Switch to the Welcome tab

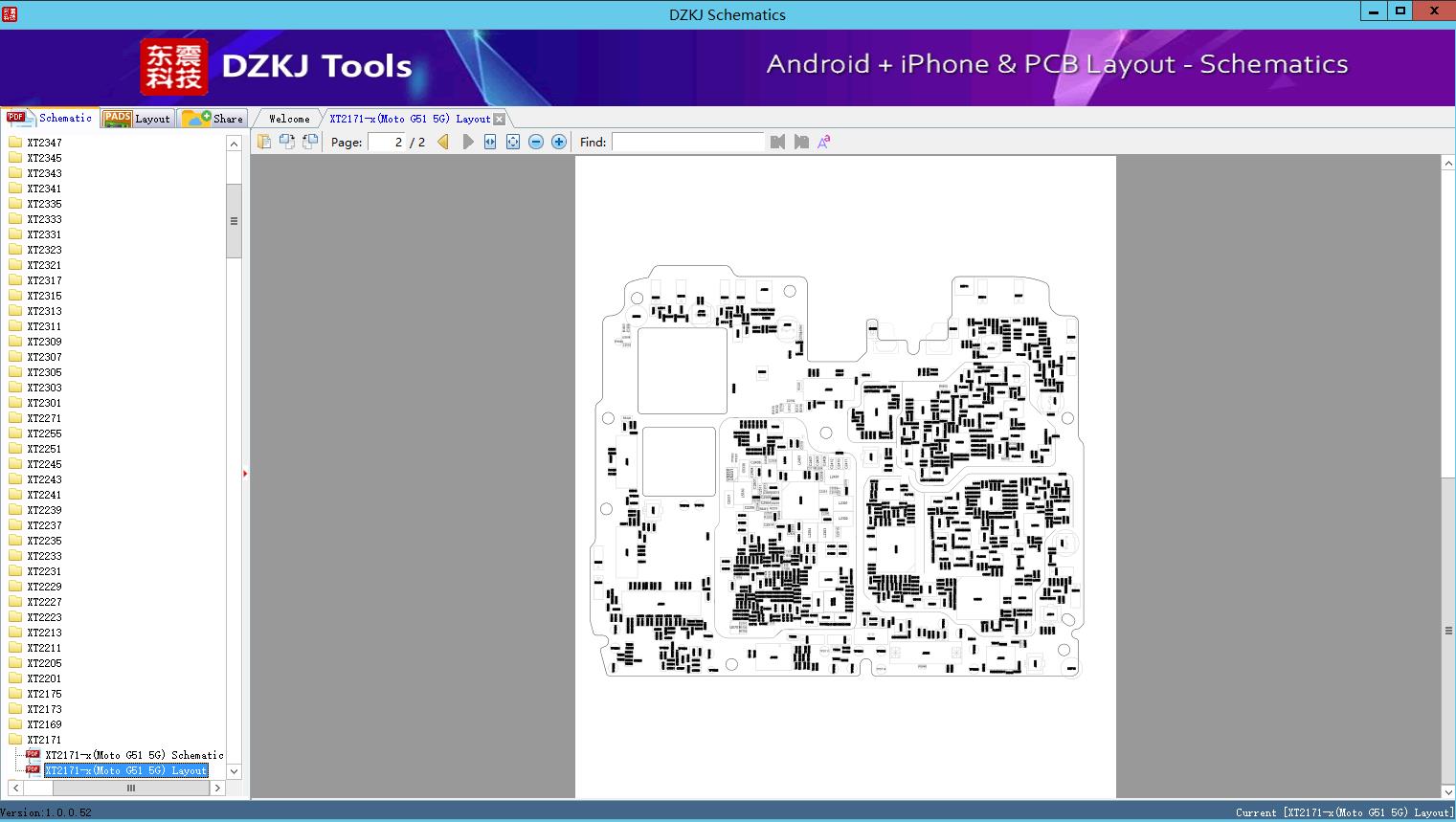286,118
